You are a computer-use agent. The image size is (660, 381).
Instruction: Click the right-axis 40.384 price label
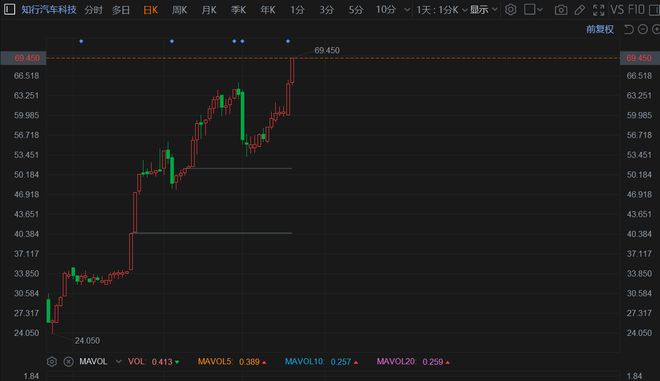point(639,234)
